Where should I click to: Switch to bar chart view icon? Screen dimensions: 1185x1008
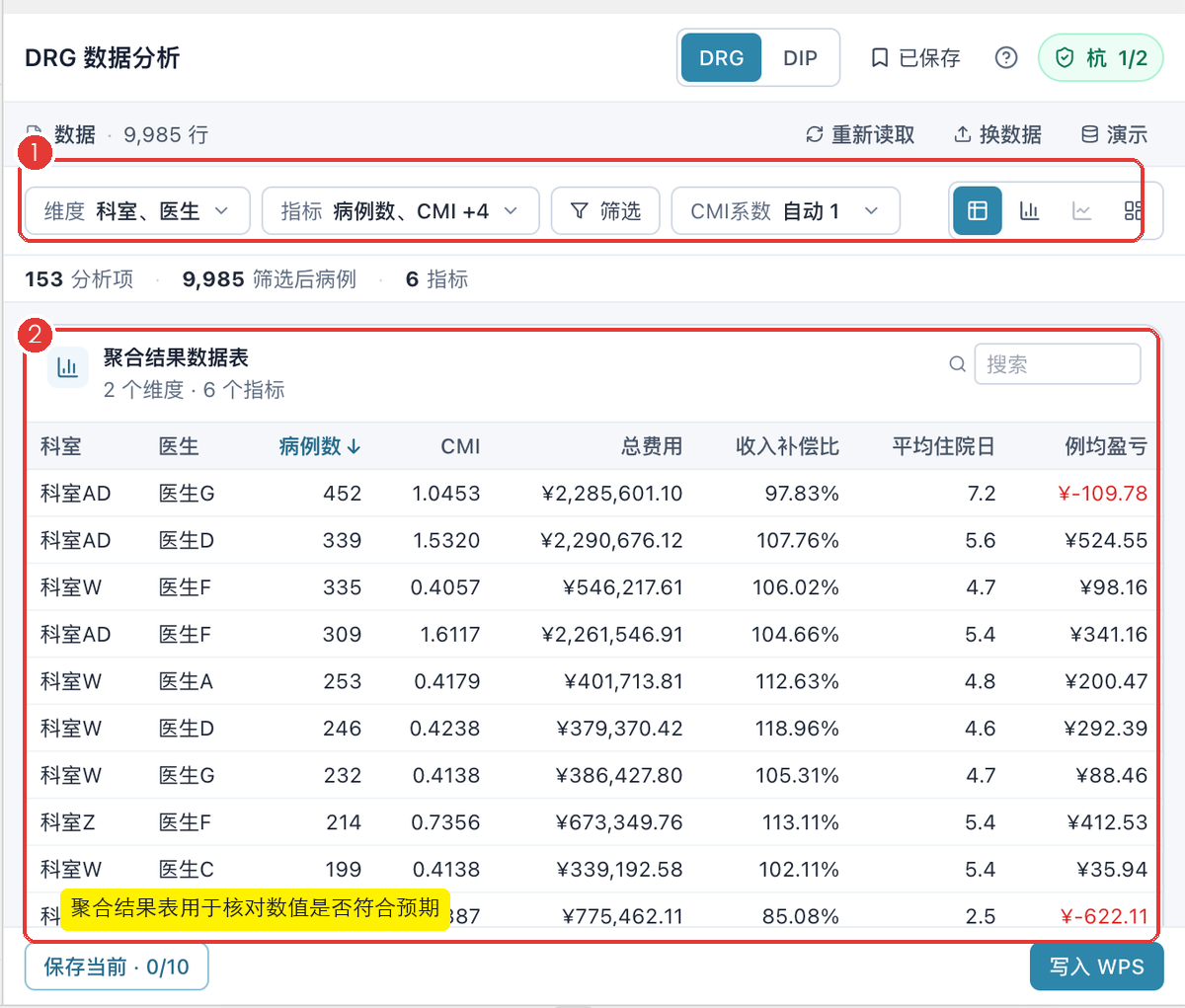tap(1029, 210)
